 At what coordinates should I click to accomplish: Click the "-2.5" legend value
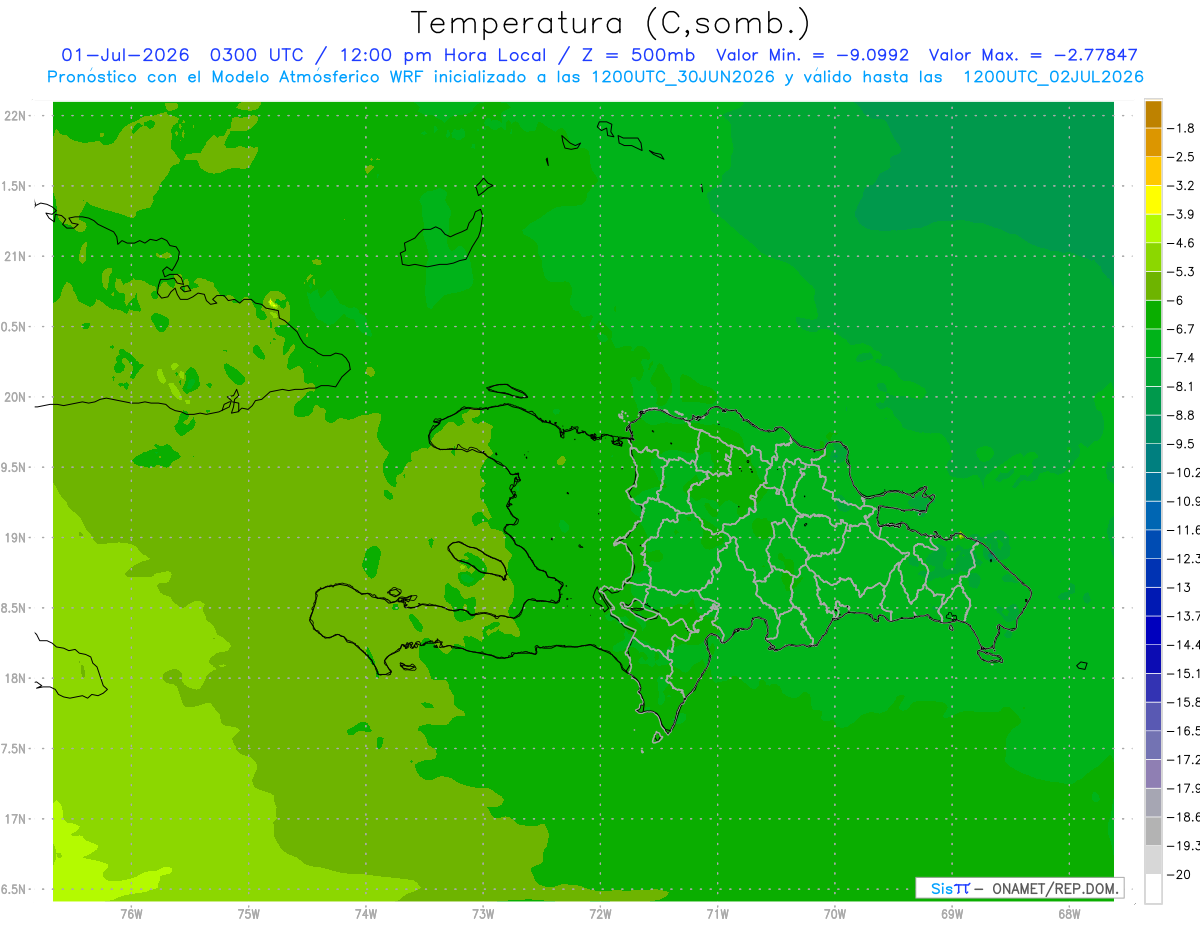1183,157
